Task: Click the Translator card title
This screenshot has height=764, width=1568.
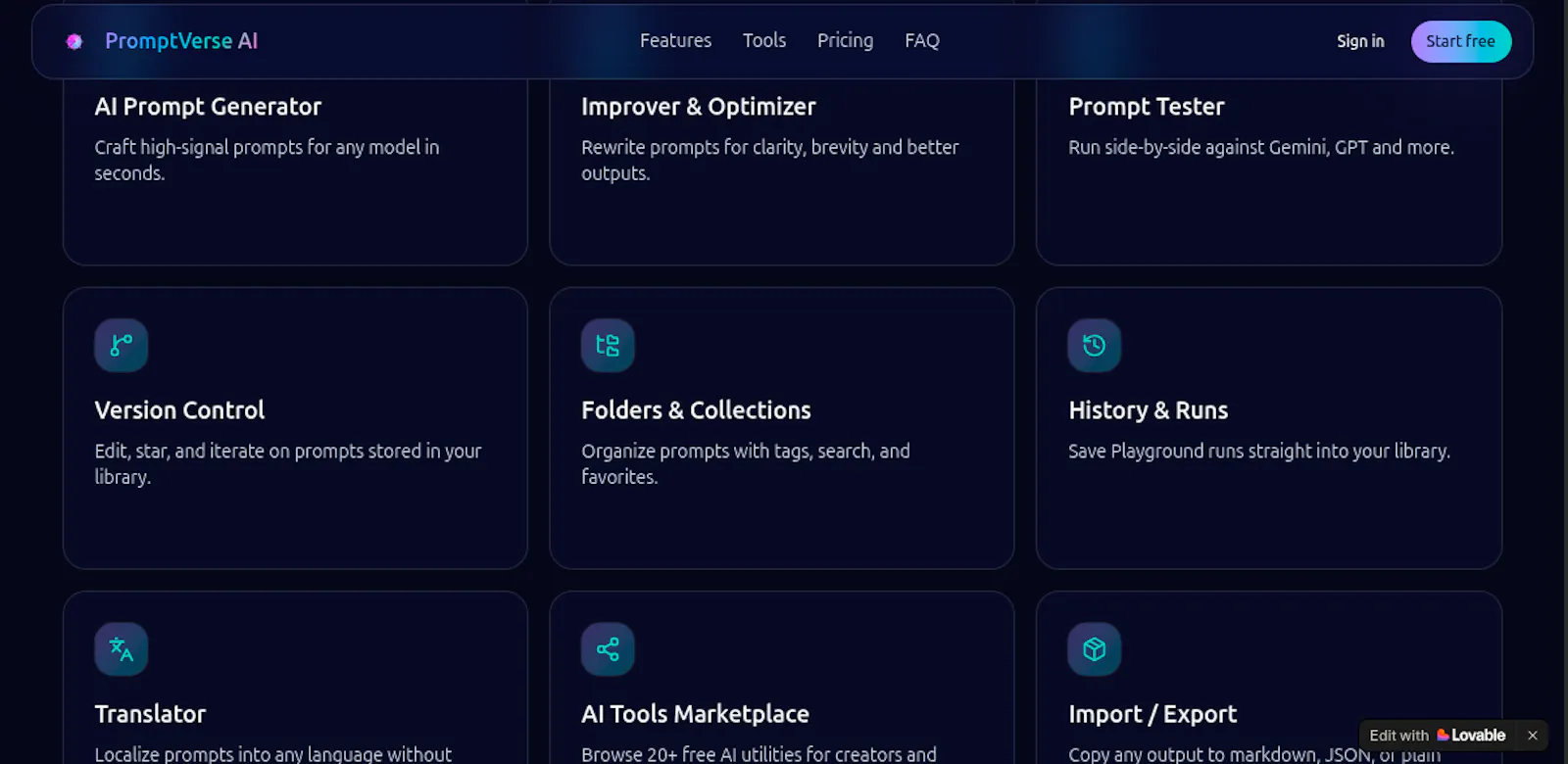Action: point(150,714)
